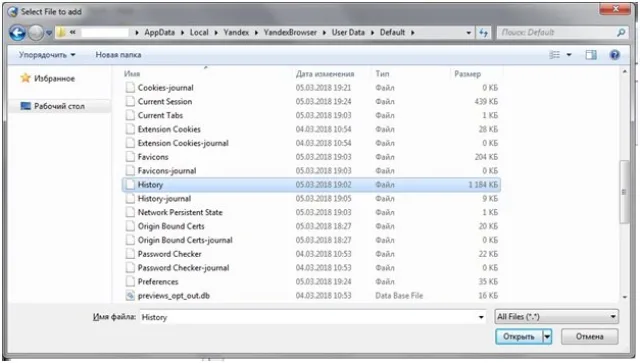
Task: Open the Упорядочить menu
Action: 47,55
